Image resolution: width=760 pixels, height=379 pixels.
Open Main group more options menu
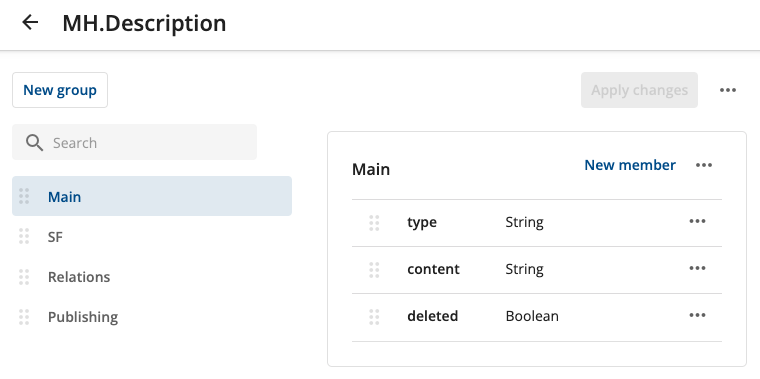tap(704, 165)
